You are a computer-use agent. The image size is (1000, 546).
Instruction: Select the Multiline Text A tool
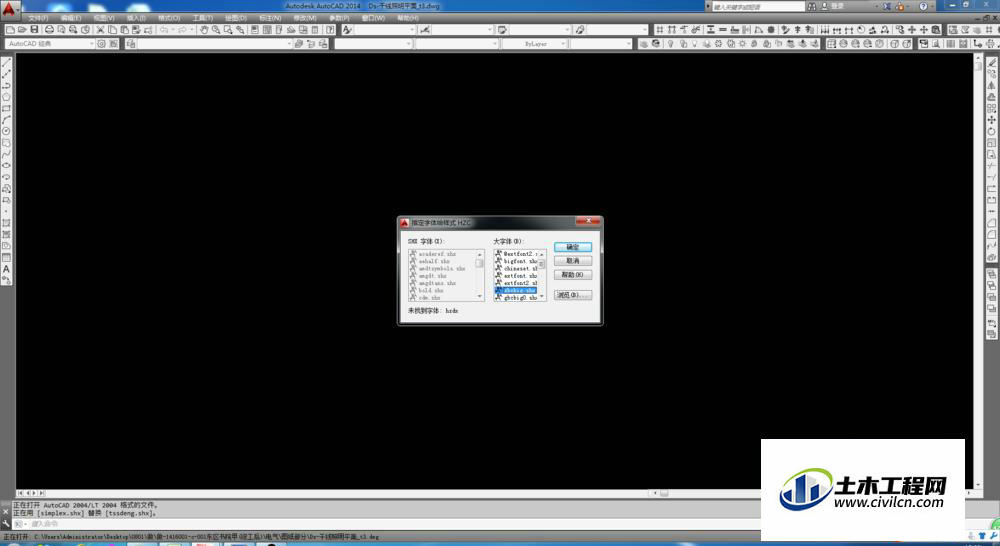tap(6, 269)
